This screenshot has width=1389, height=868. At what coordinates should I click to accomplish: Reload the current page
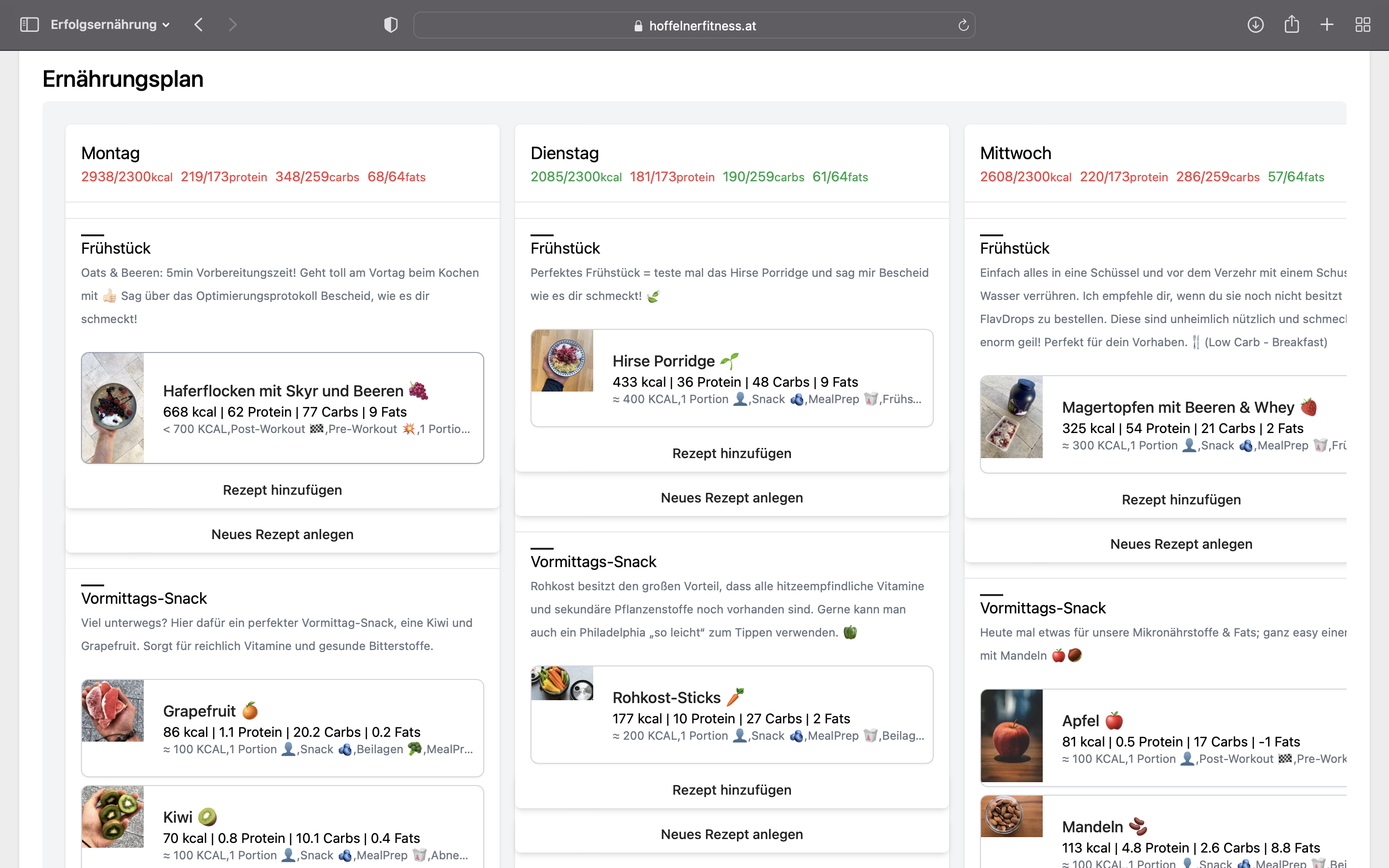(963, 25)
